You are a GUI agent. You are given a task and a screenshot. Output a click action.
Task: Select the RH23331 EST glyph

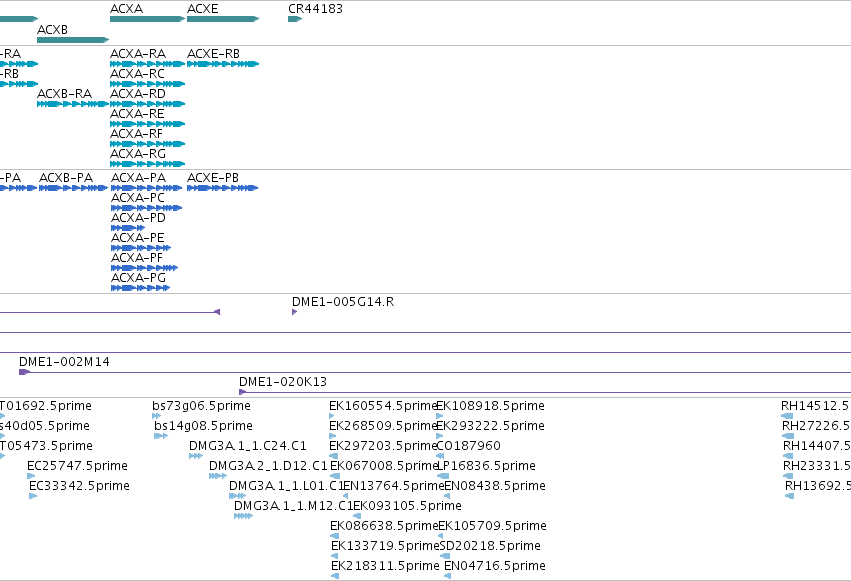[788, 476]
